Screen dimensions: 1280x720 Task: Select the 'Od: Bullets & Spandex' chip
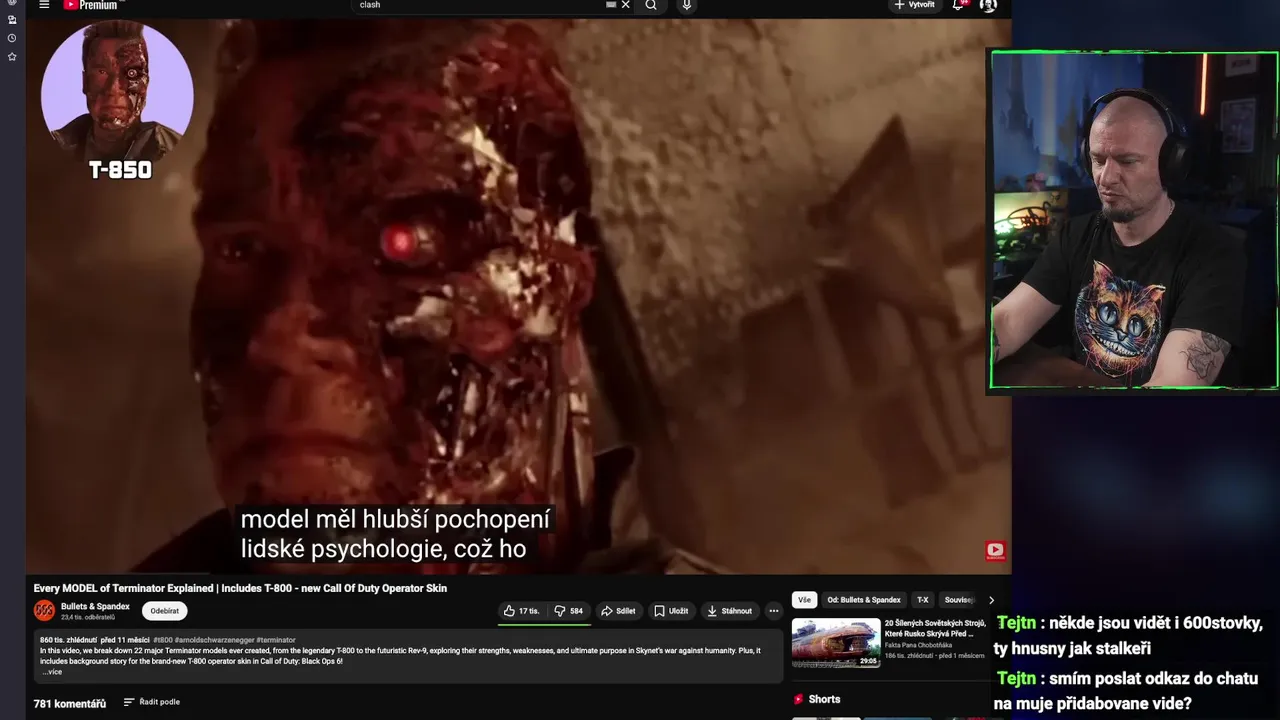864,600
